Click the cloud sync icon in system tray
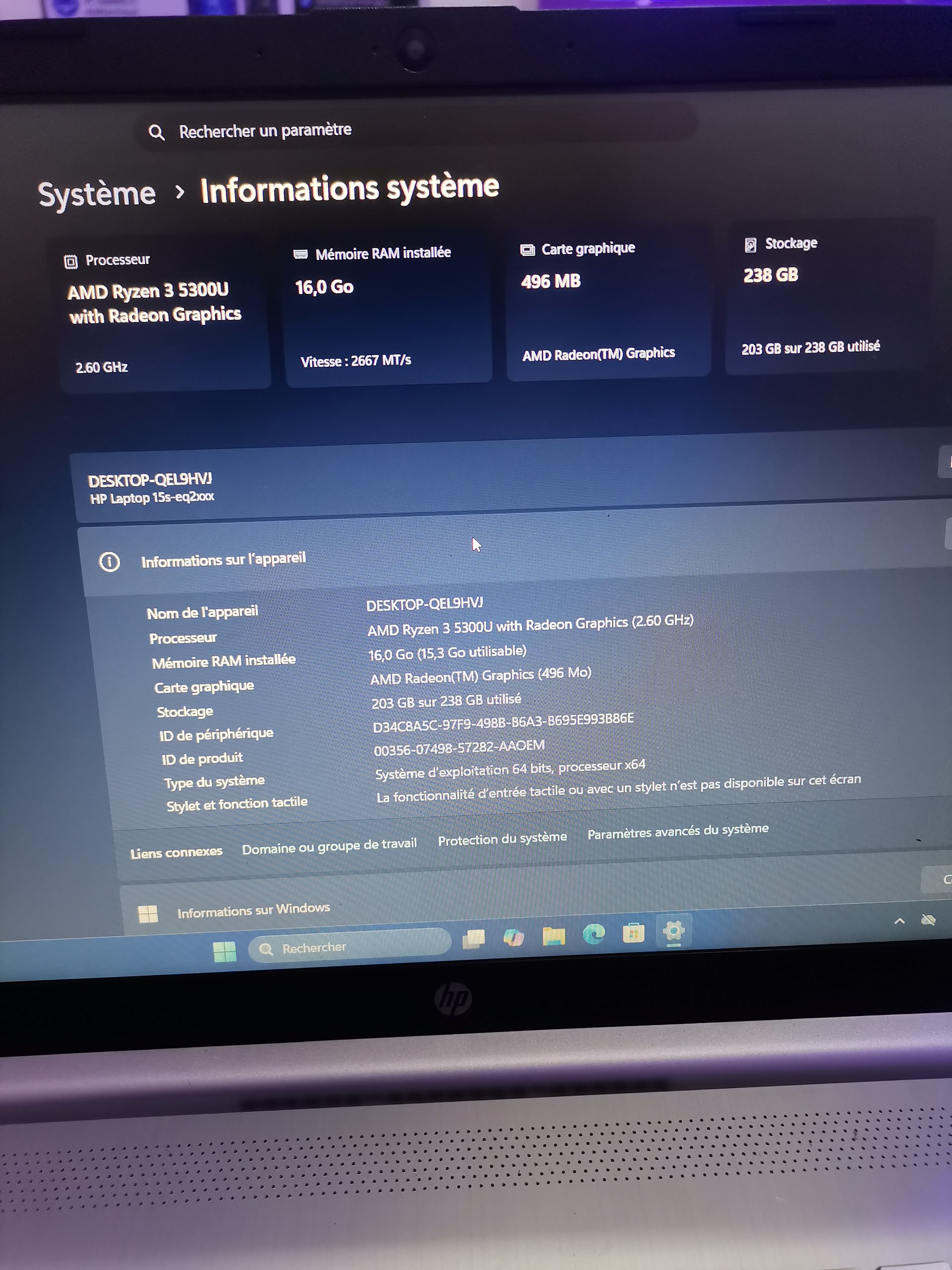The image size is (952, 1270). click(928, 920)
